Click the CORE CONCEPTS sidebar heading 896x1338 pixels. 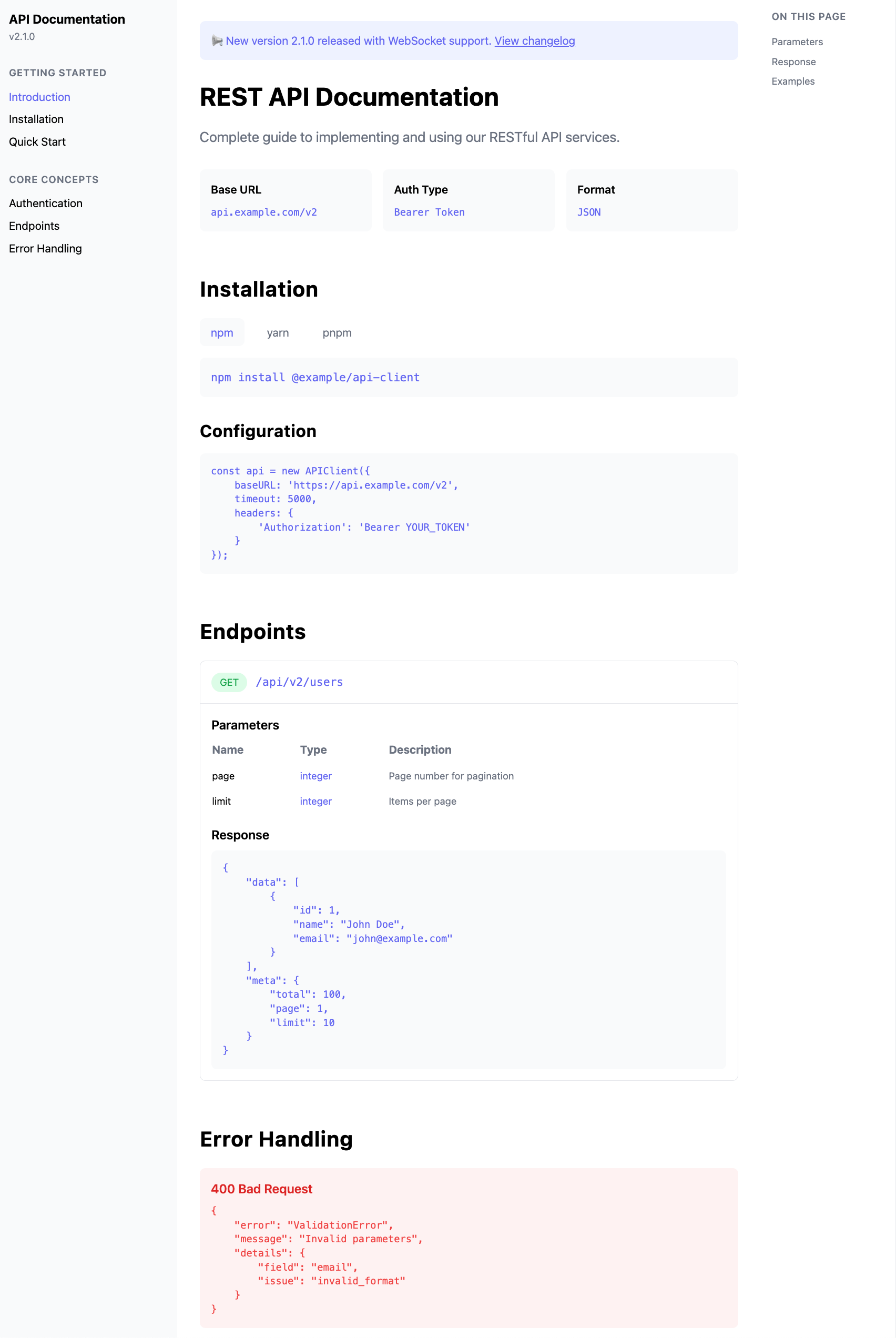(x=54, y=179)
